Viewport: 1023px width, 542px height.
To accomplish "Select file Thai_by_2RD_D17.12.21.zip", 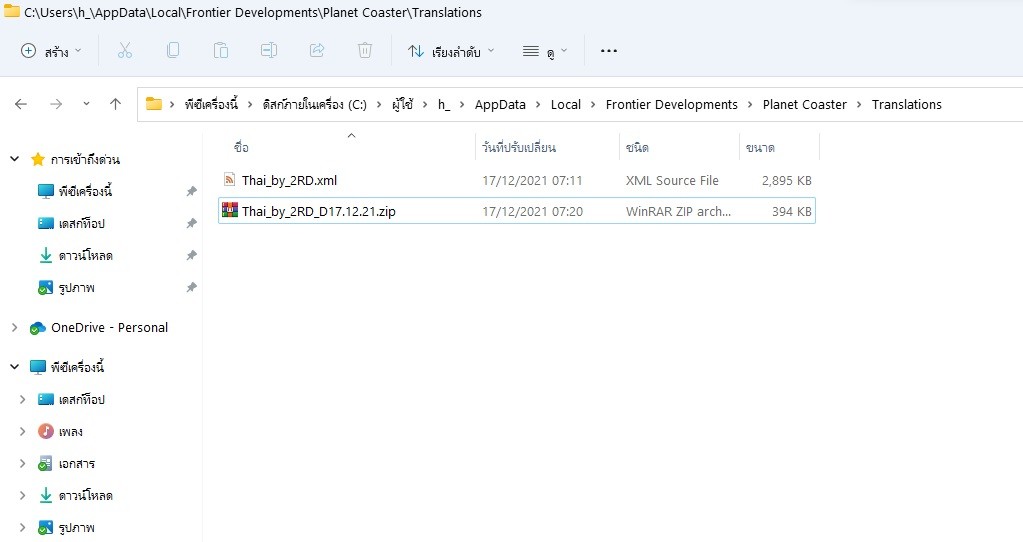I will tap(318, 211).
